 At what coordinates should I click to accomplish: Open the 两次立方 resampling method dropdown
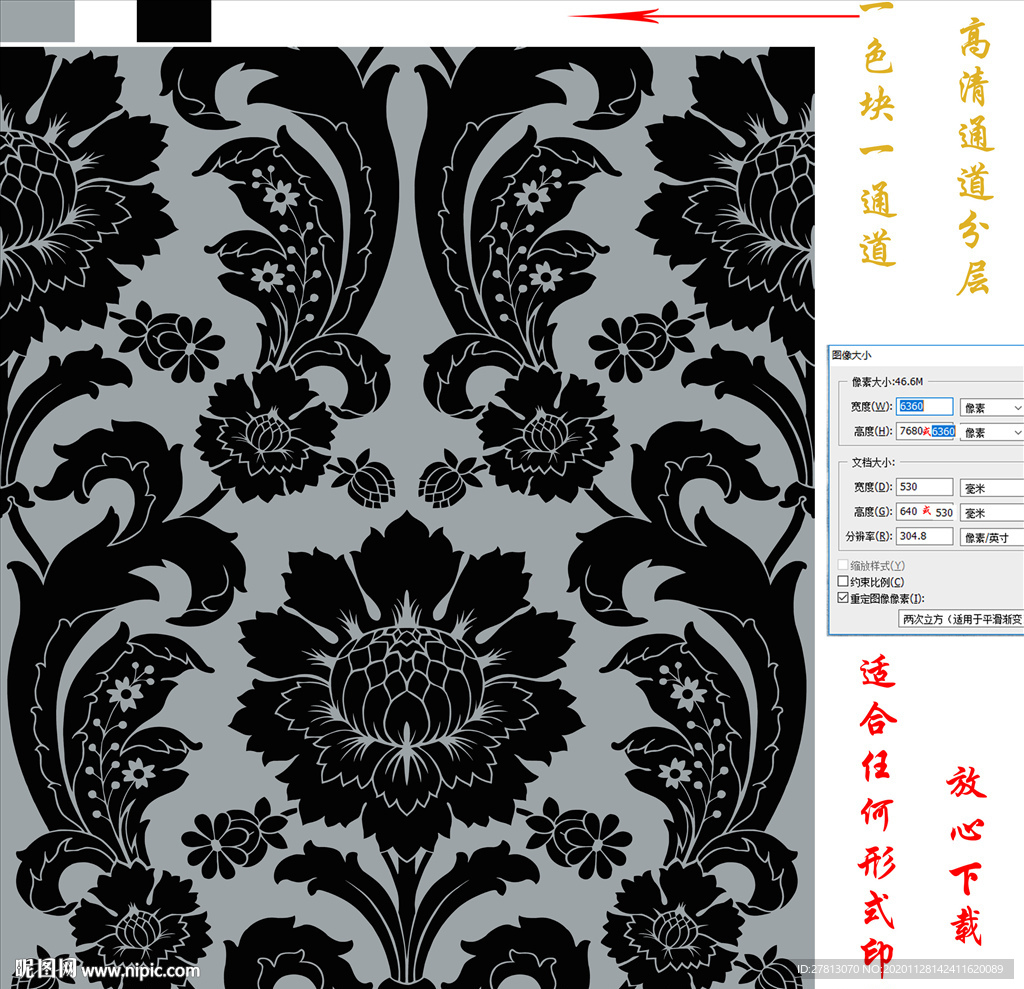[962, 619]
